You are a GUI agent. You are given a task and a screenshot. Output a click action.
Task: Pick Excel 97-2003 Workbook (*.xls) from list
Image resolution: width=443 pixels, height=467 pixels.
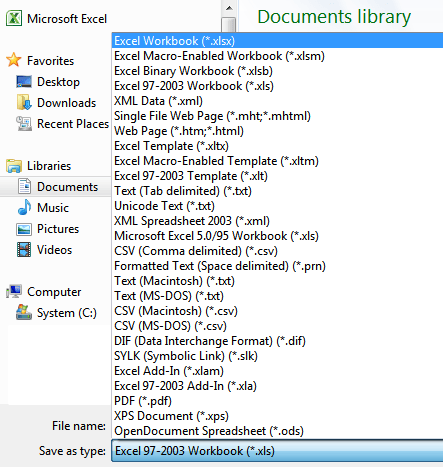(277, 86)
